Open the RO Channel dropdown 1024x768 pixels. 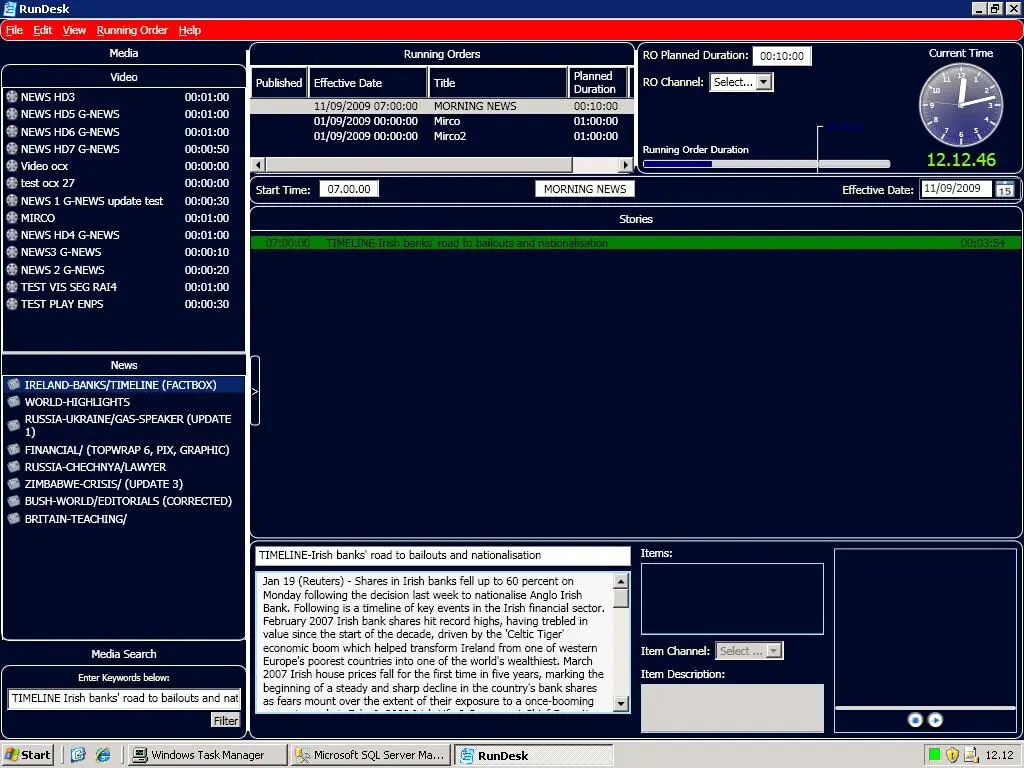click(764, 82)
